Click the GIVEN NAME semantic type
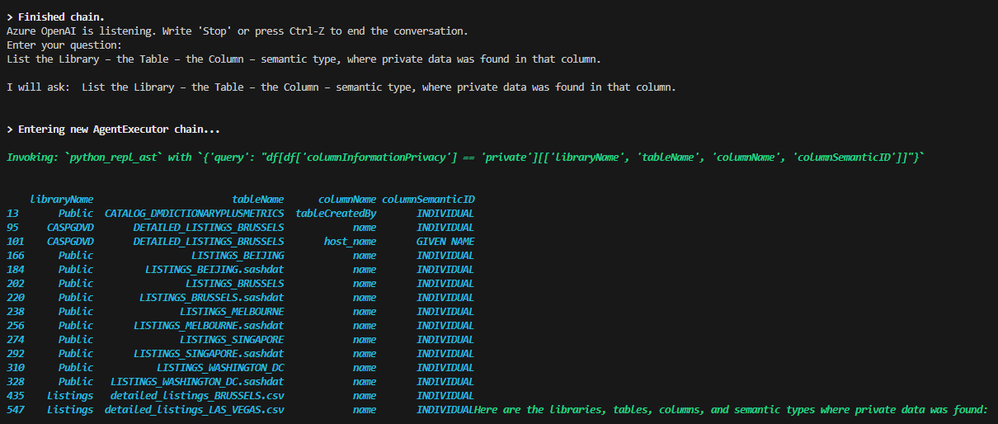 (x=445, y=242)
